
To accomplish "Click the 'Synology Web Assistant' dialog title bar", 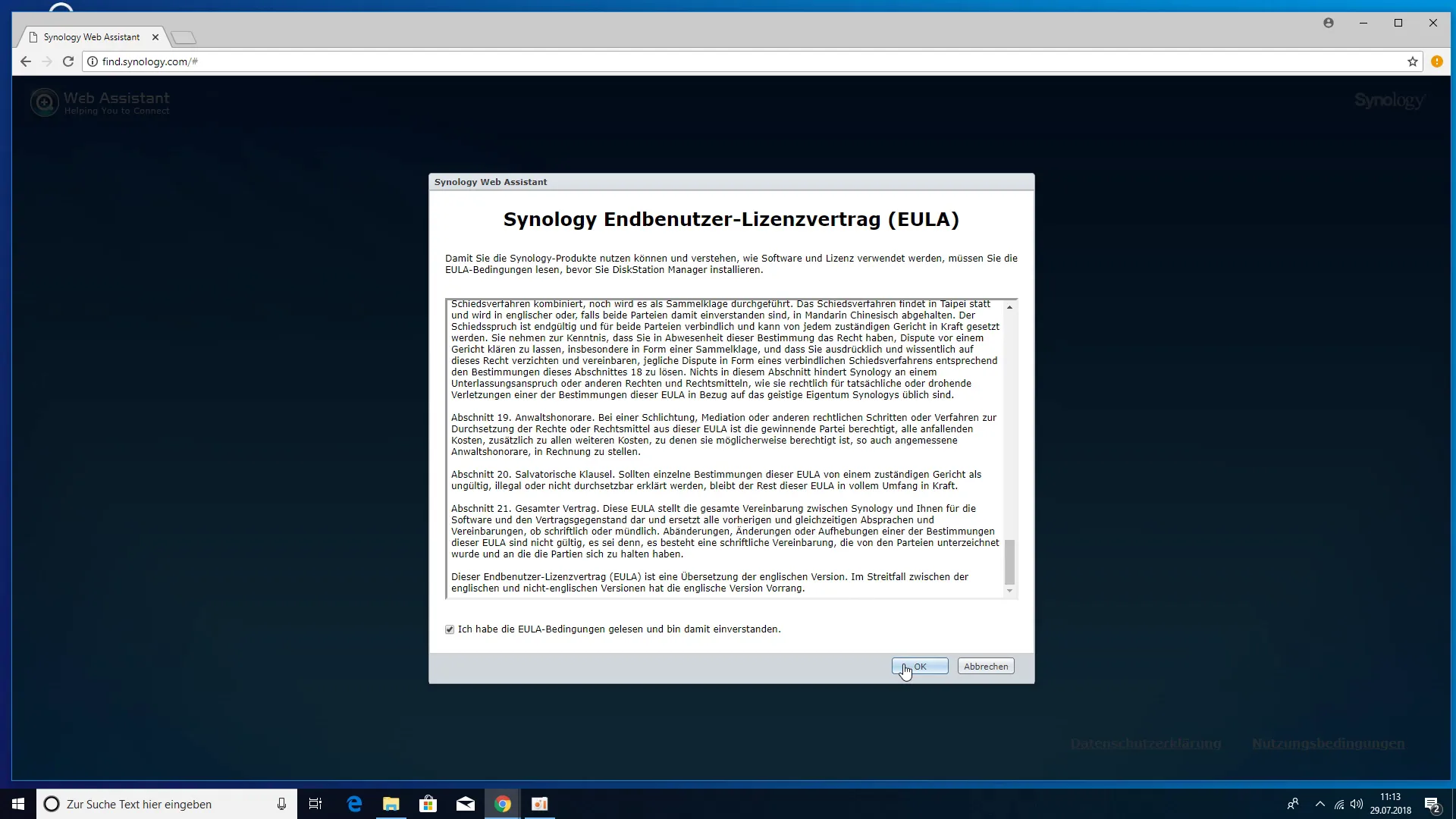I will 731,182.
